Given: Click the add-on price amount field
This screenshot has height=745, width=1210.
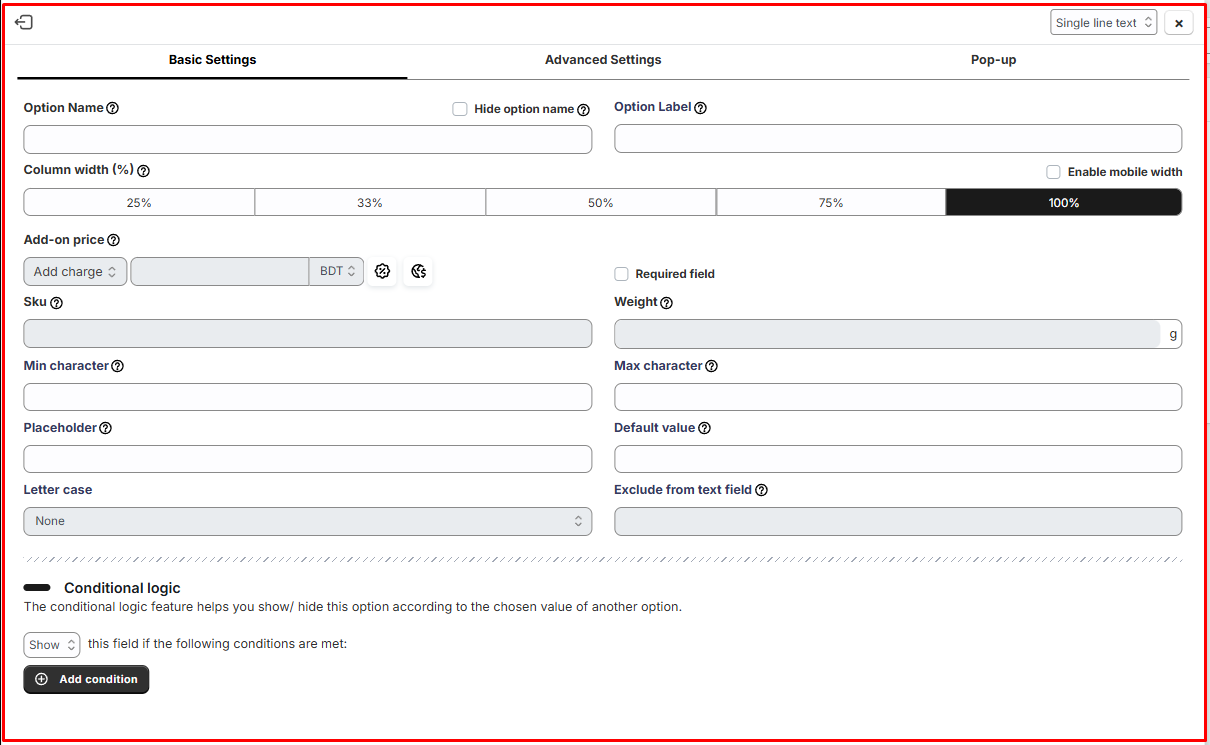Looking at the screenshot, I should tap(220, 272).
